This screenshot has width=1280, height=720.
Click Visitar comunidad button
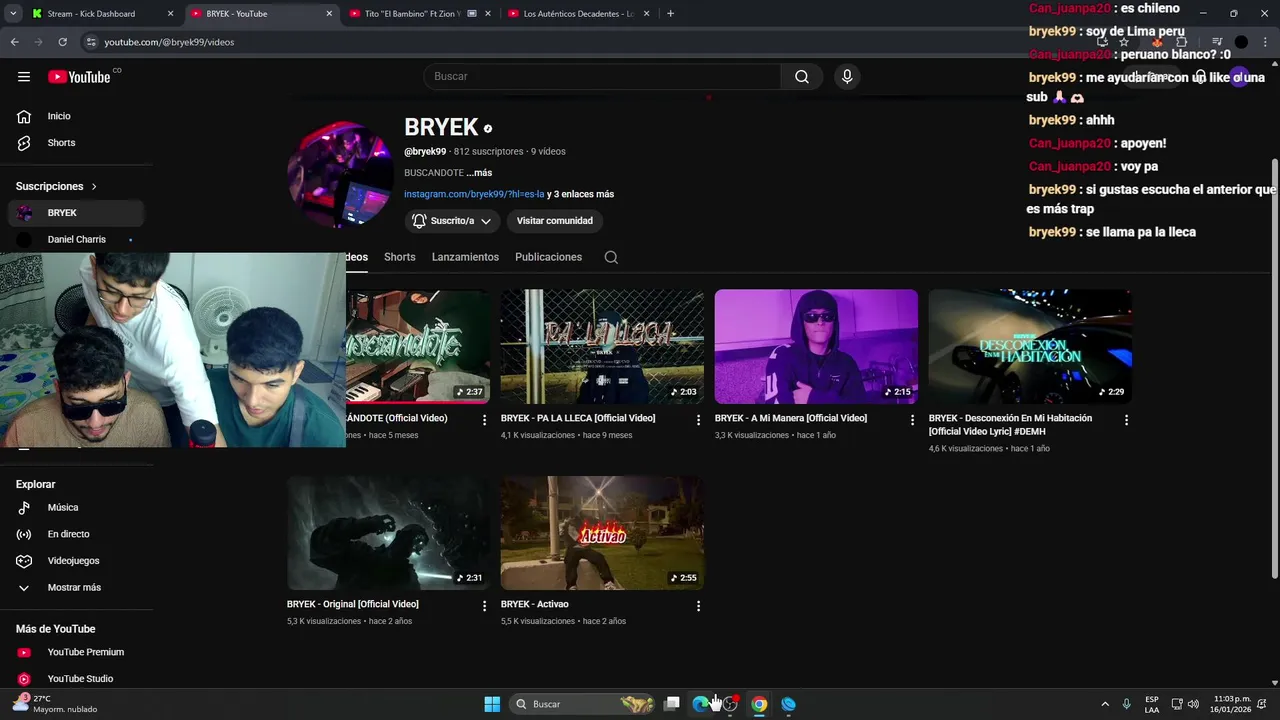point(555,221)
